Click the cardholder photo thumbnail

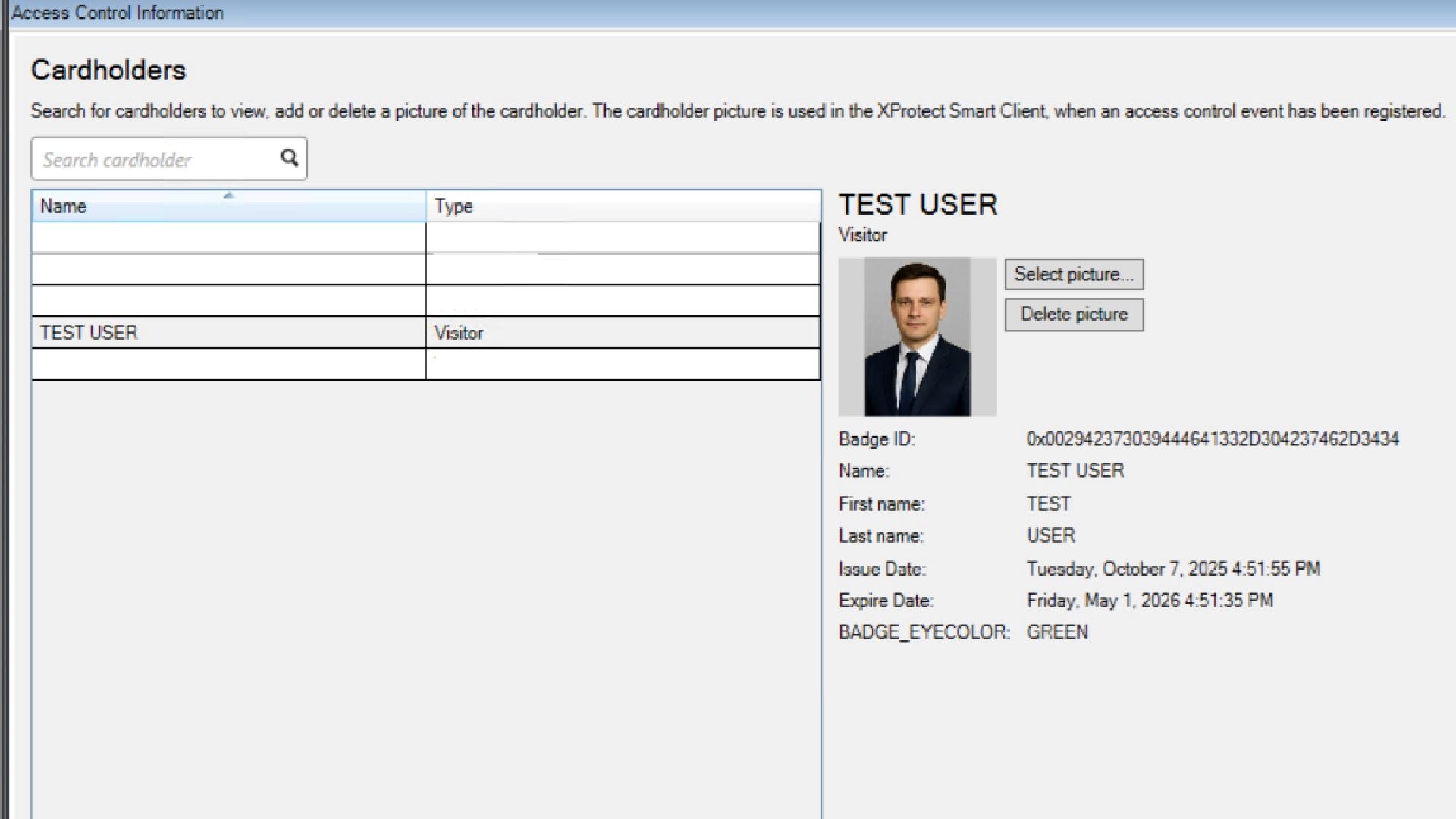coord(917,337)
